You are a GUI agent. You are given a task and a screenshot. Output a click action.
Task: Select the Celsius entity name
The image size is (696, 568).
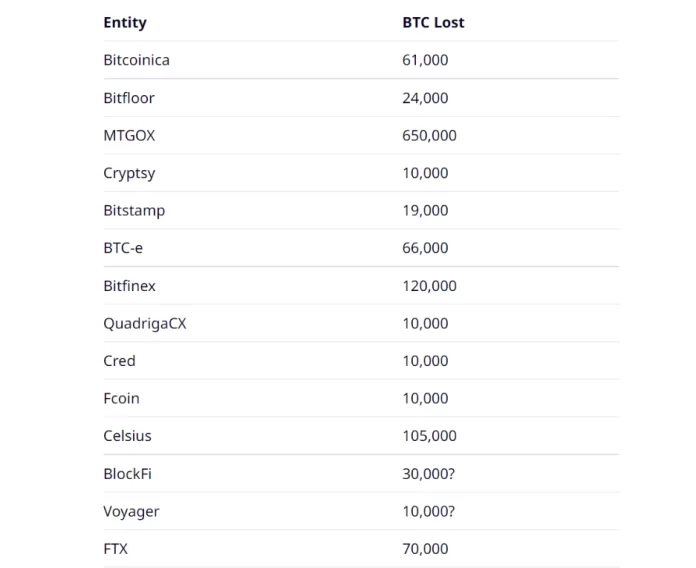pyautogui.click(x=127, y=436)
